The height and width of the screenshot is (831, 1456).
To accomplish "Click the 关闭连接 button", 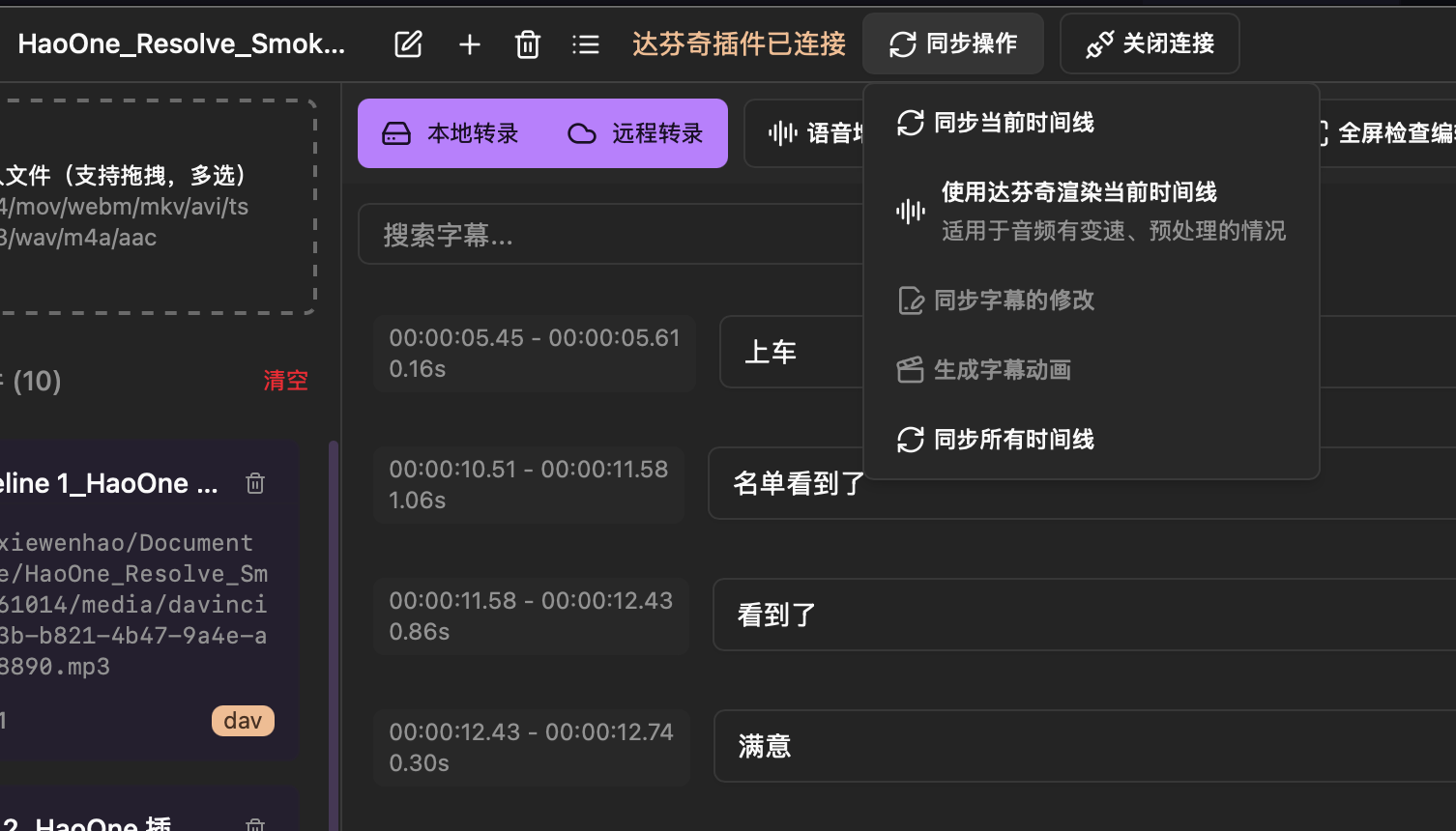I will [1150, 43].
